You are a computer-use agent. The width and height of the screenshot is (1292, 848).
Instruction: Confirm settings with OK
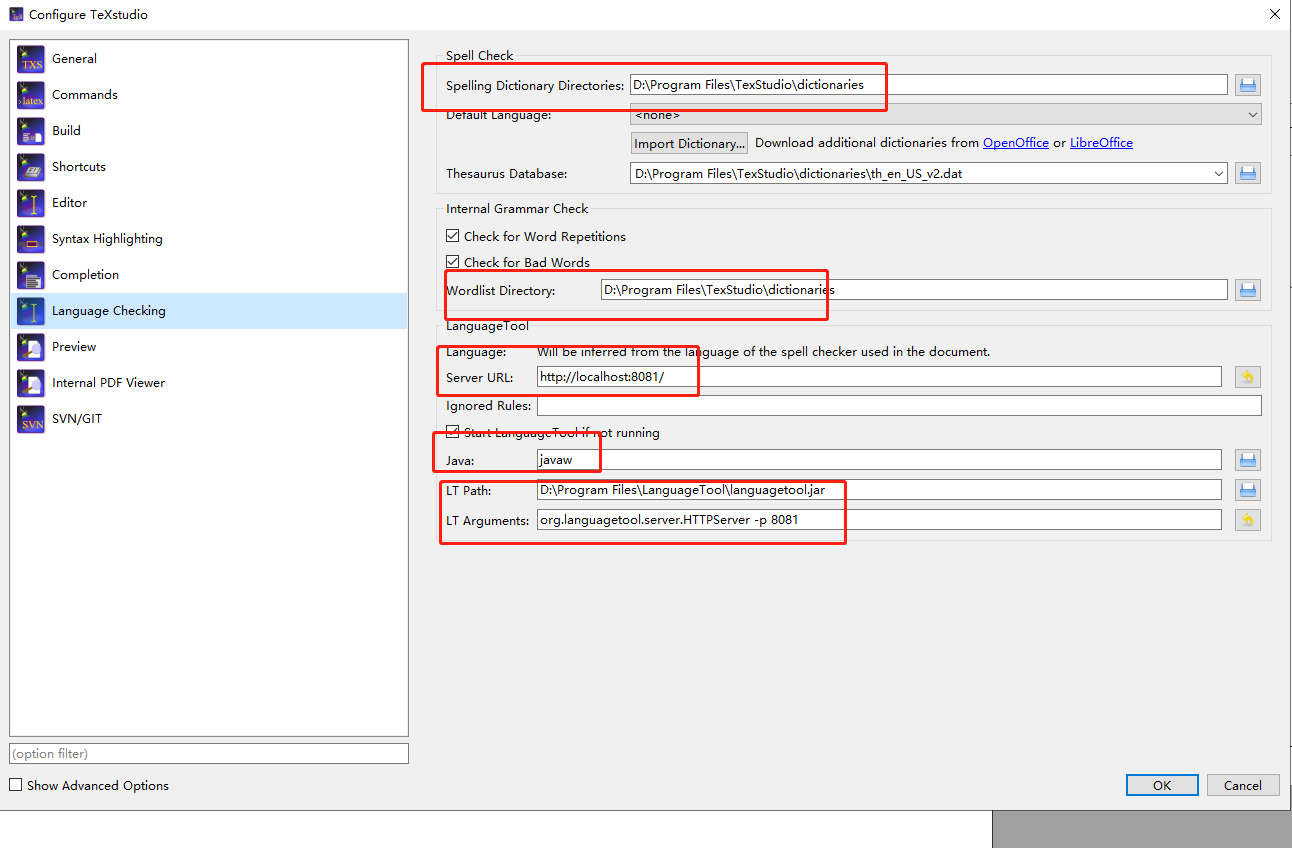click(x=1162, y=785)
